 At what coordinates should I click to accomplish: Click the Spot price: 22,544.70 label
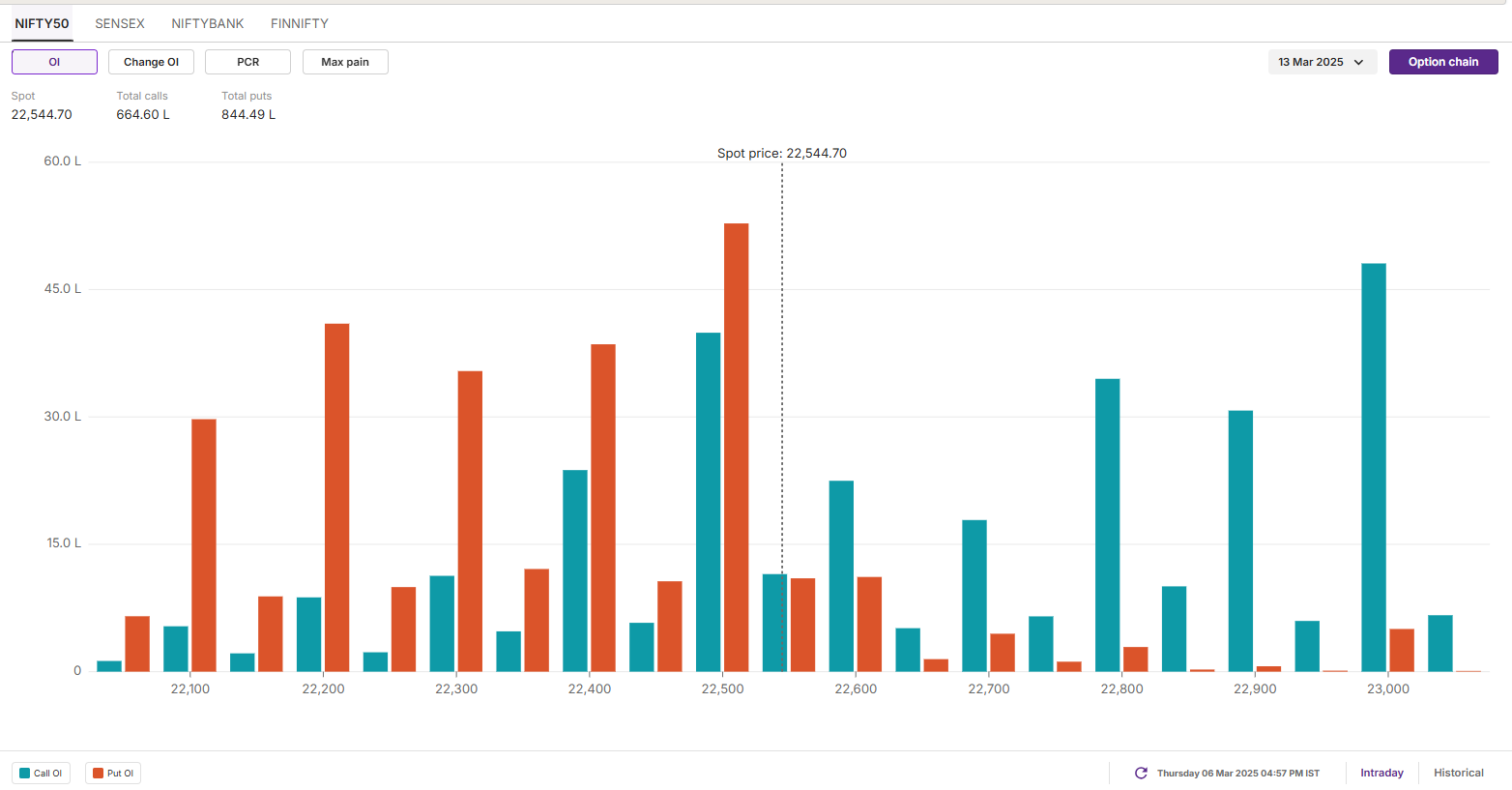point(782,153)
